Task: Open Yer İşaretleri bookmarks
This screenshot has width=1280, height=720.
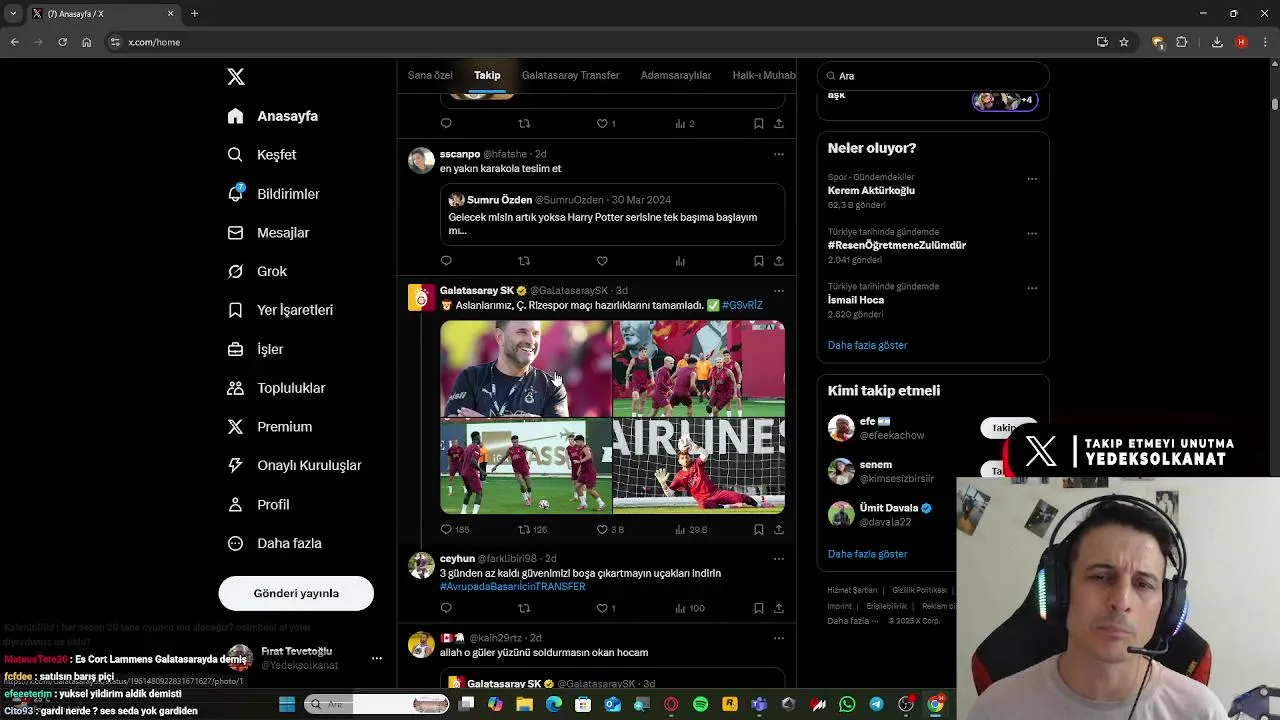Action: point(280,310)
